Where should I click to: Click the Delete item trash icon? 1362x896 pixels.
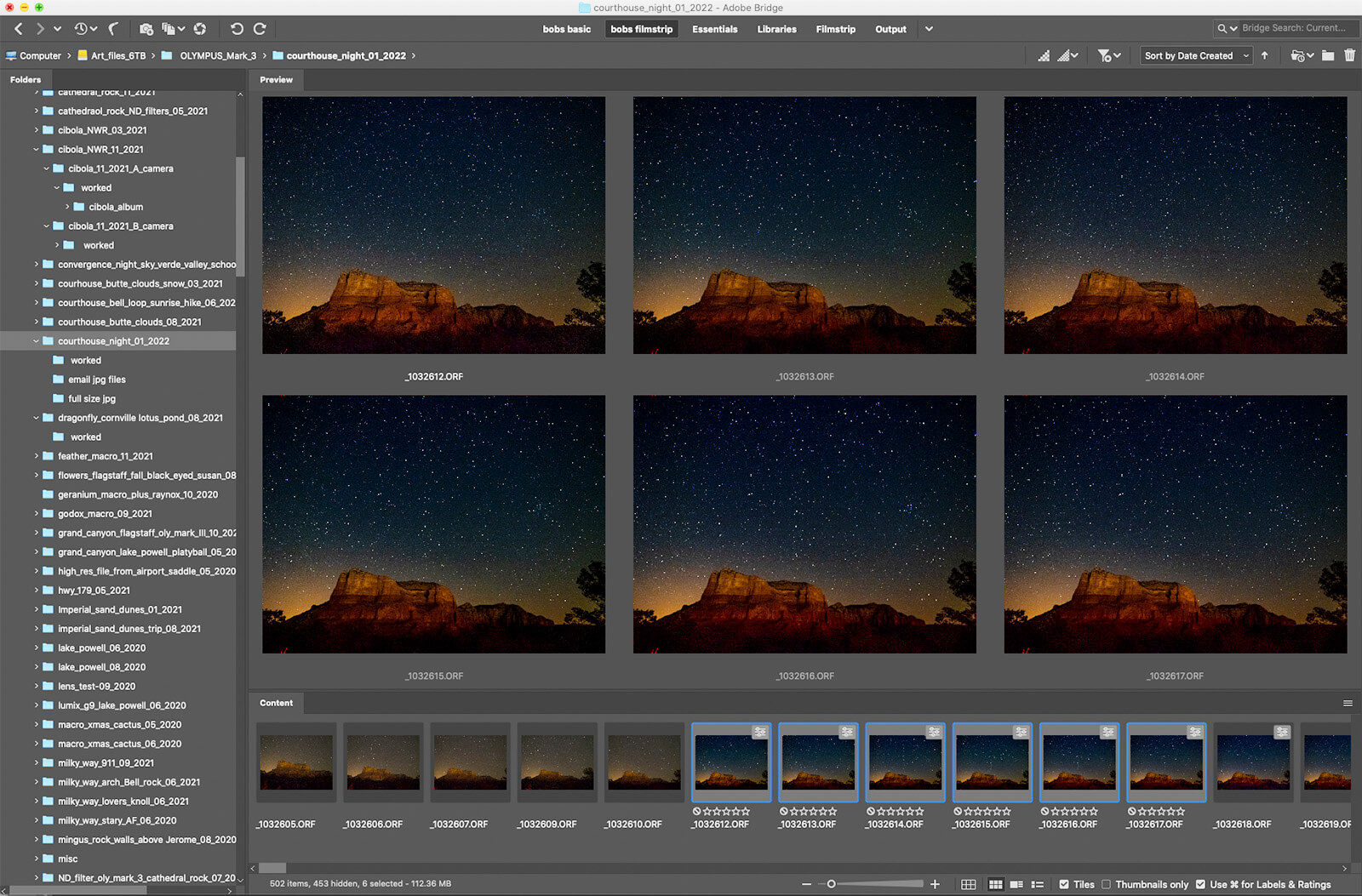click(x=1349, y=55)
